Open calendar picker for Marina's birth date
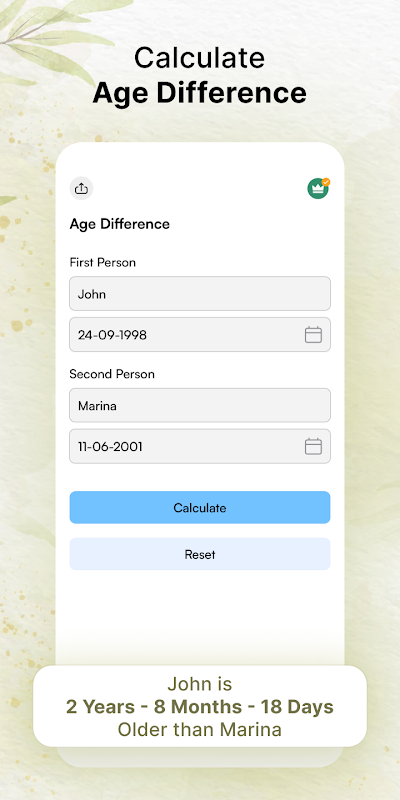Image resolution: width=400 pixels, height=800 pixels. (x=313, y=446)
